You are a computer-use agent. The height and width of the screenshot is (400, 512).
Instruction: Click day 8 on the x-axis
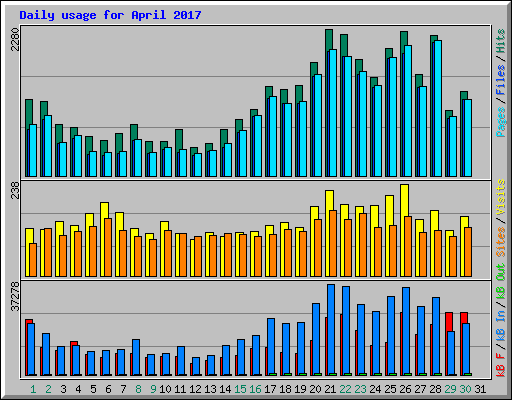pos(138,389)
